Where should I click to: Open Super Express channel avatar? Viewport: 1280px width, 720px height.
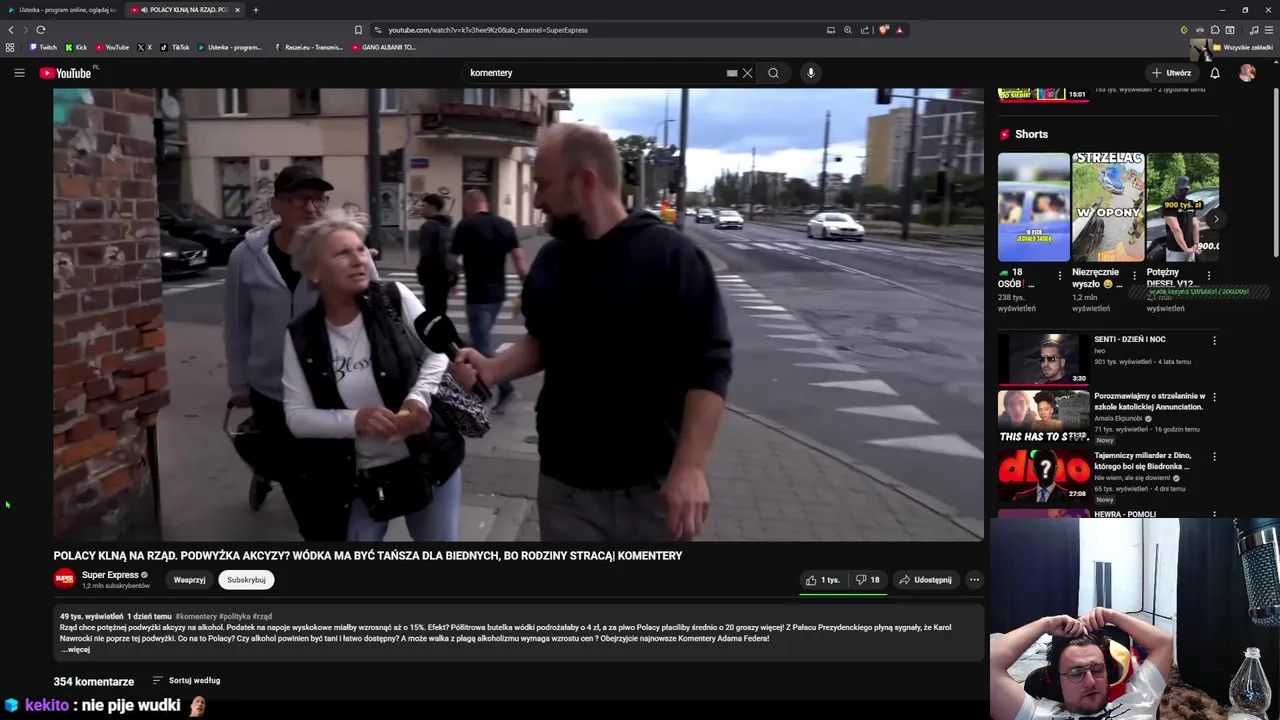point(65,580)
